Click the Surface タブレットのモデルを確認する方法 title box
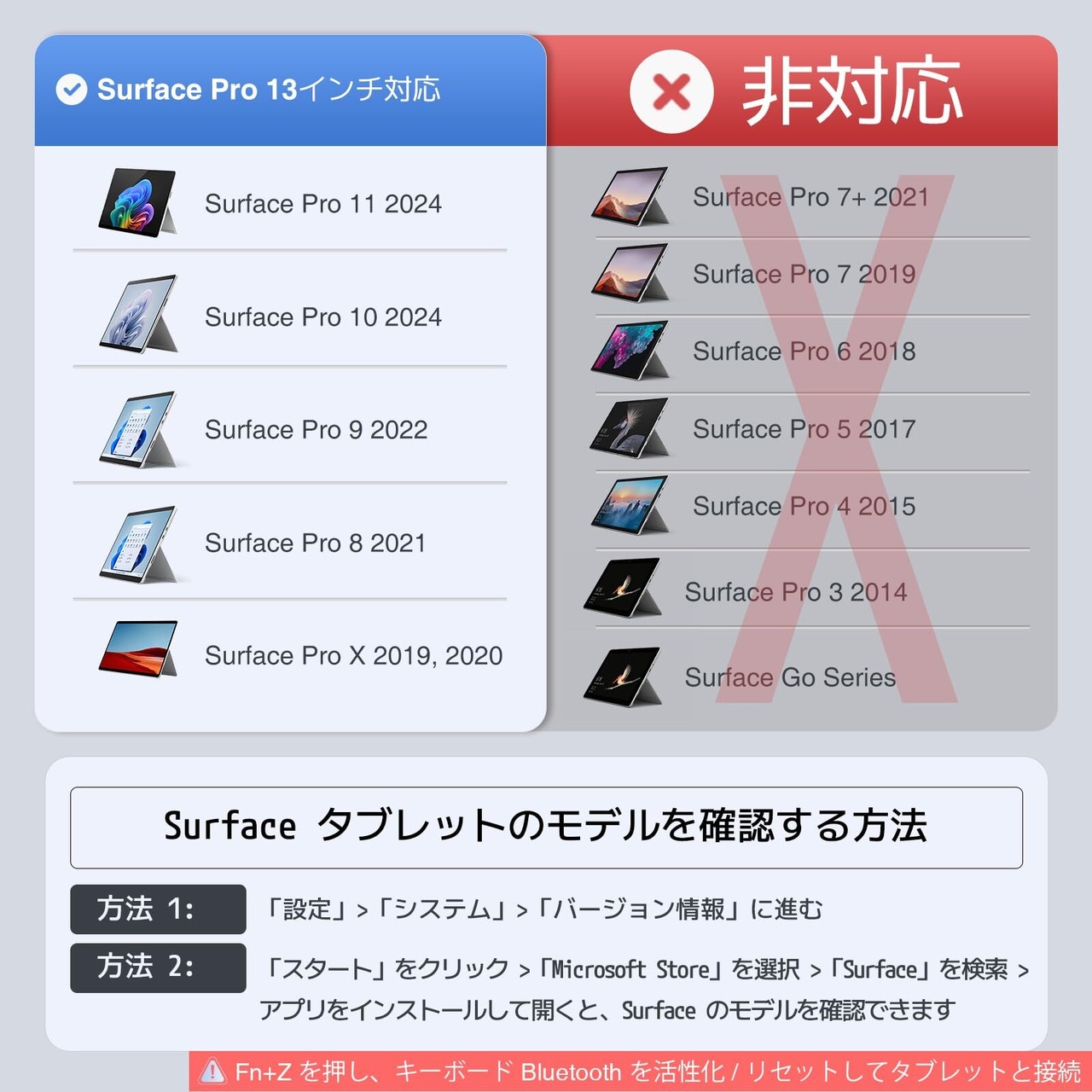The image size is (1092, 1092). point(546,828)
